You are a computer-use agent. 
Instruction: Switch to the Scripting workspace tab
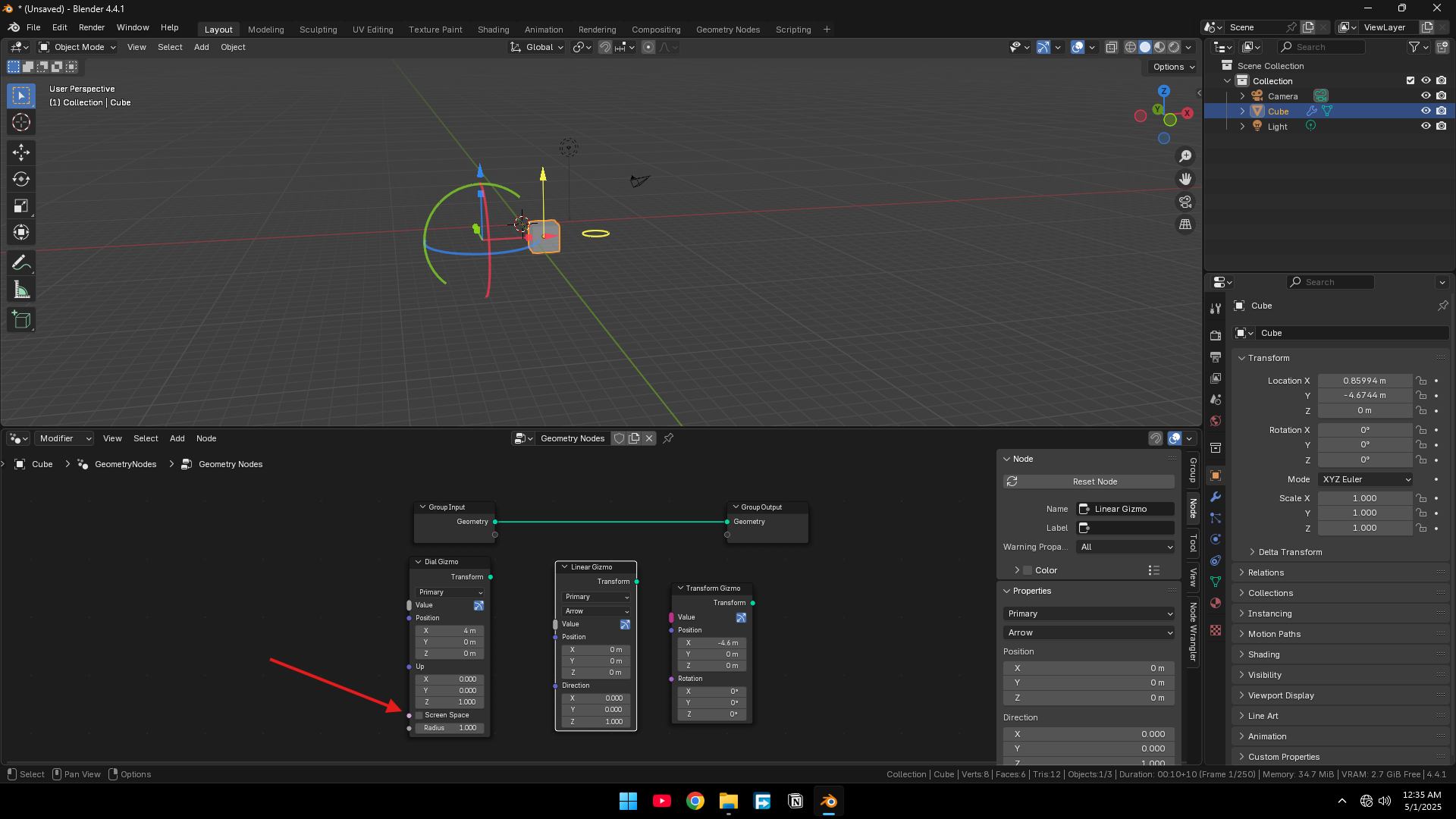[x=793, y=30]
